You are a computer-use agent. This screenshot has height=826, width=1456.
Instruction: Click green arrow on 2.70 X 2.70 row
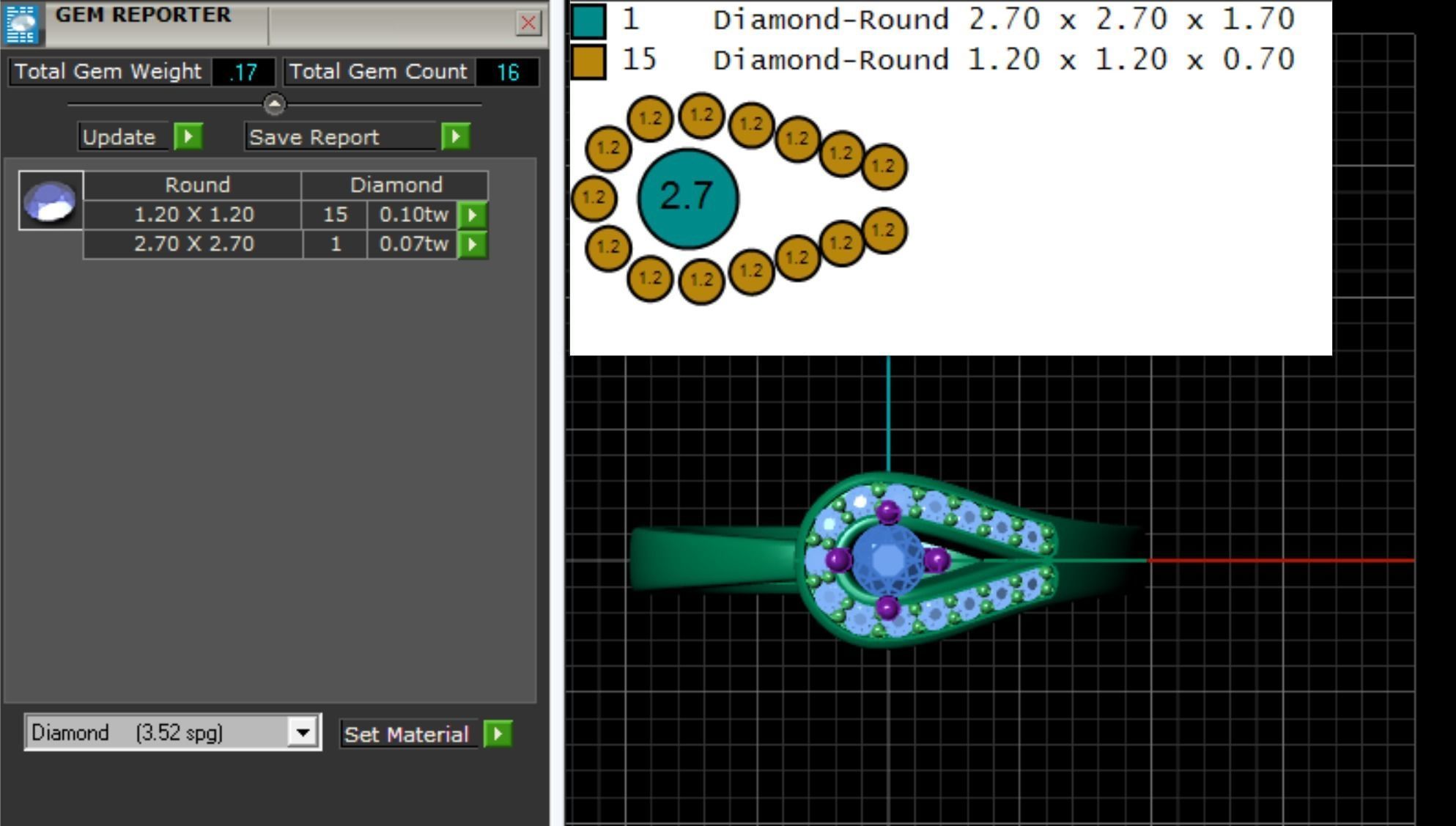point(472,244)
